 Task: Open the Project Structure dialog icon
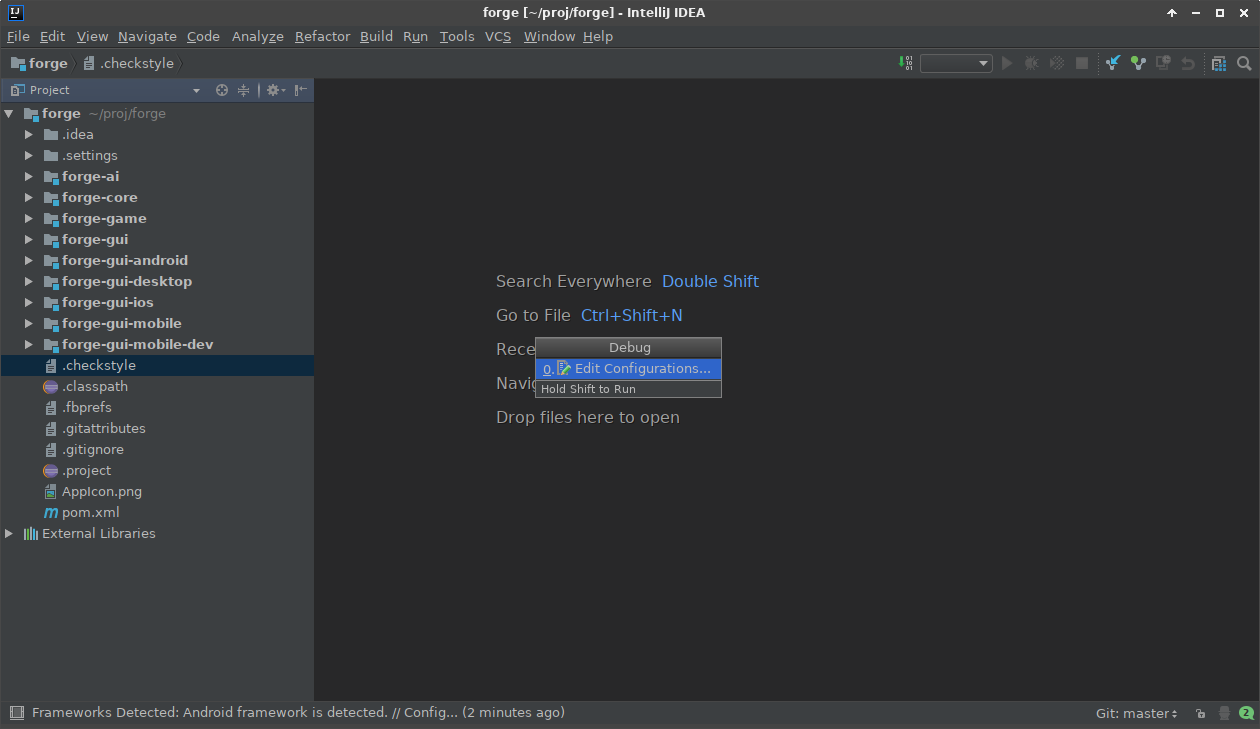[1218, 63]
